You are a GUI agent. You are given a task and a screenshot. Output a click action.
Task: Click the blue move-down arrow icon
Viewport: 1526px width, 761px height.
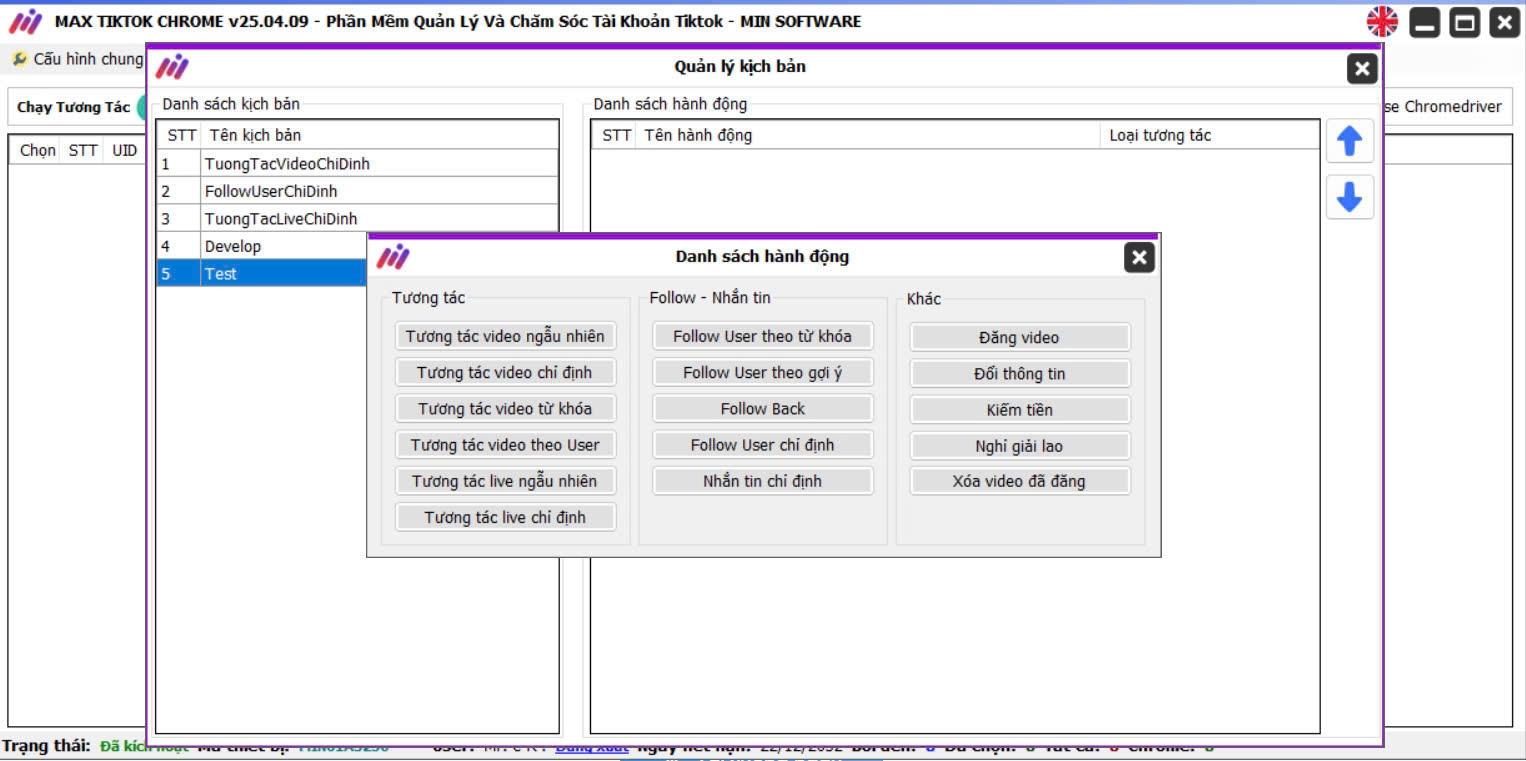coord(1349,198)
